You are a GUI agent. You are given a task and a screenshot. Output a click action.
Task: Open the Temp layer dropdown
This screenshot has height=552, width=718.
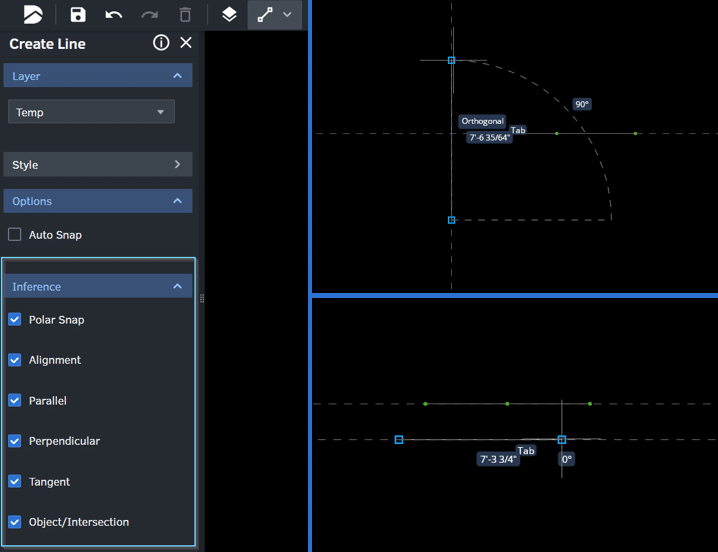click(91, 112)
